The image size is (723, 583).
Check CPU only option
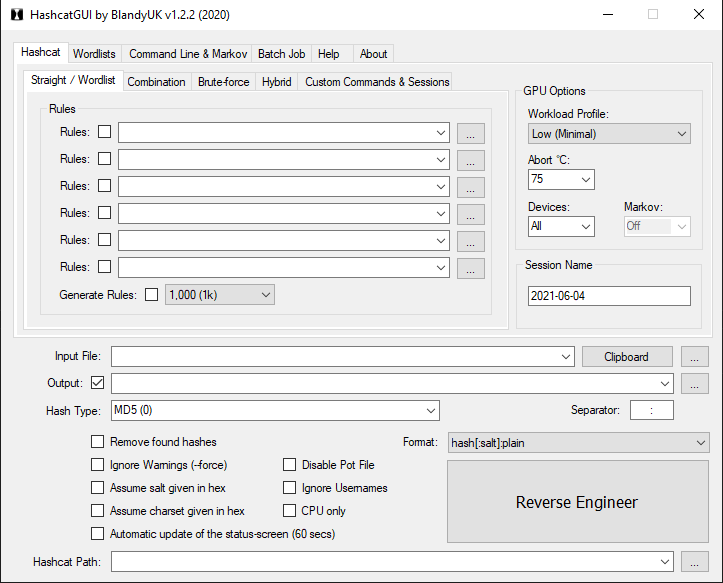click(289, 511)
